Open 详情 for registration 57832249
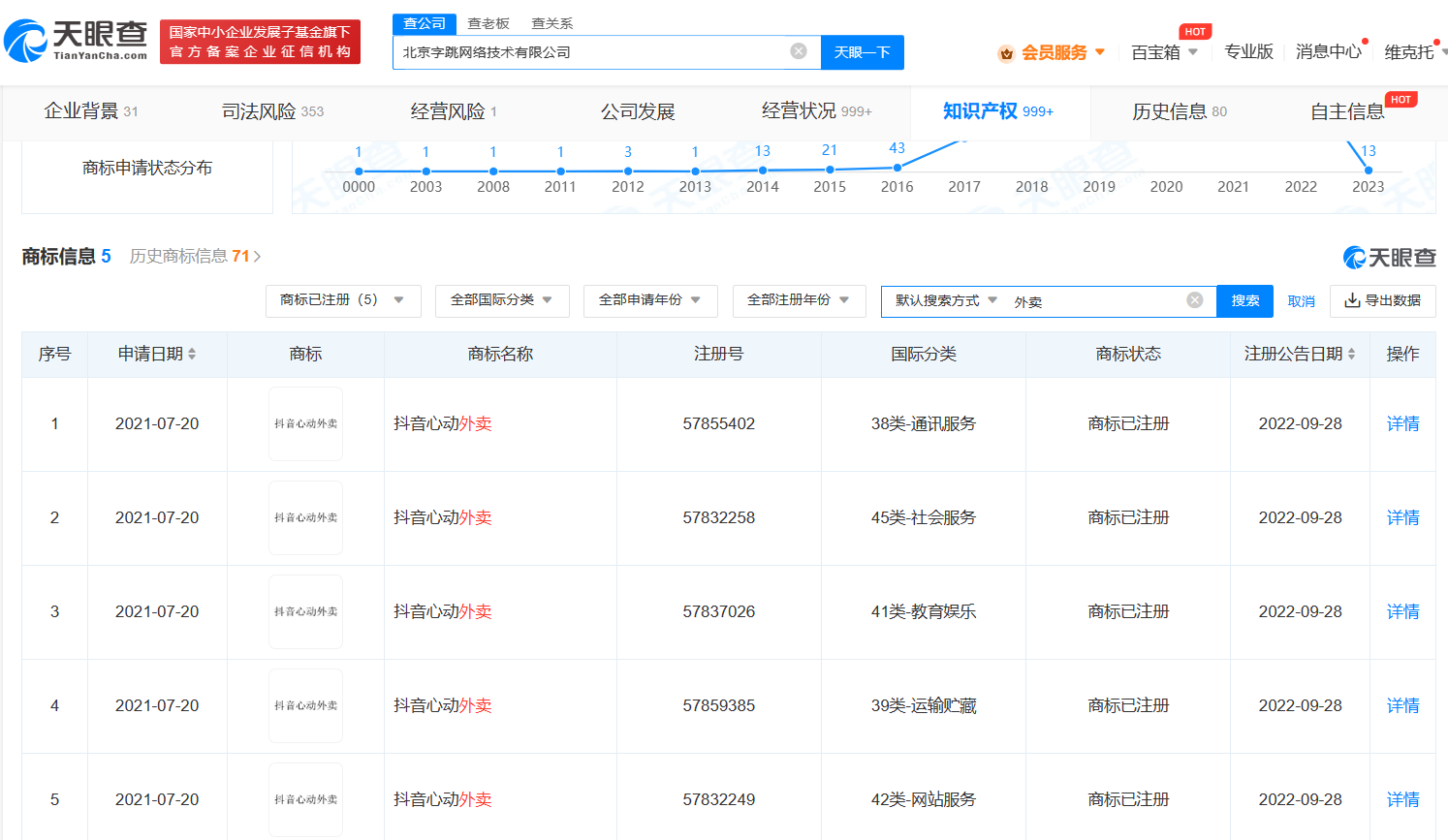The width and height of the screenshot is (1448, 840). tap(1402, 799)
